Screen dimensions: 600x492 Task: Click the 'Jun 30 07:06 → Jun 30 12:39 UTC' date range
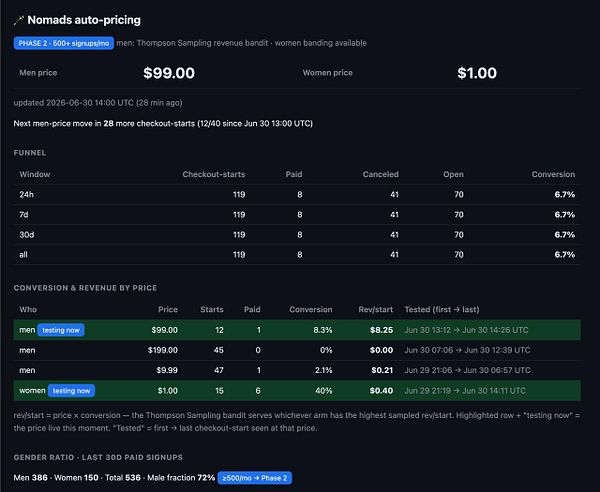(x=467, y=350)
